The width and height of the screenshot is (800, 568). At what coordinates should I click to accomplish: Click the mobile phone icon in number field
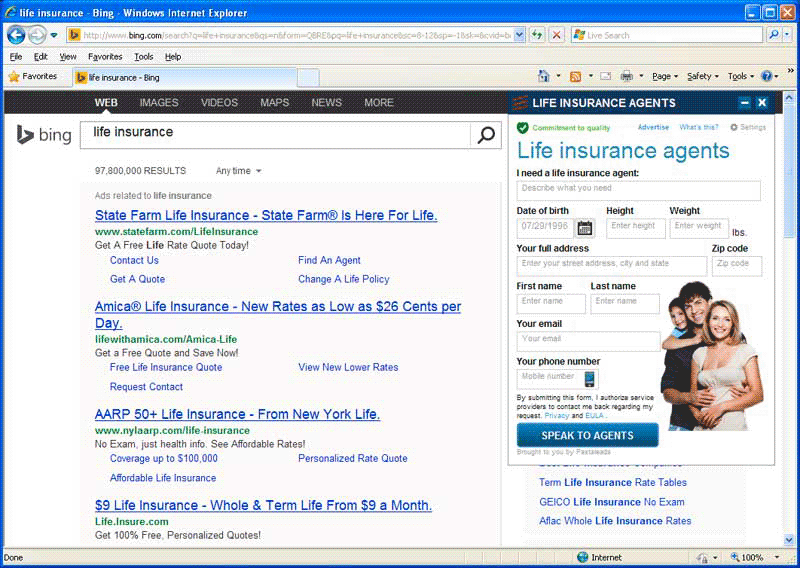[x=589, y=379]
